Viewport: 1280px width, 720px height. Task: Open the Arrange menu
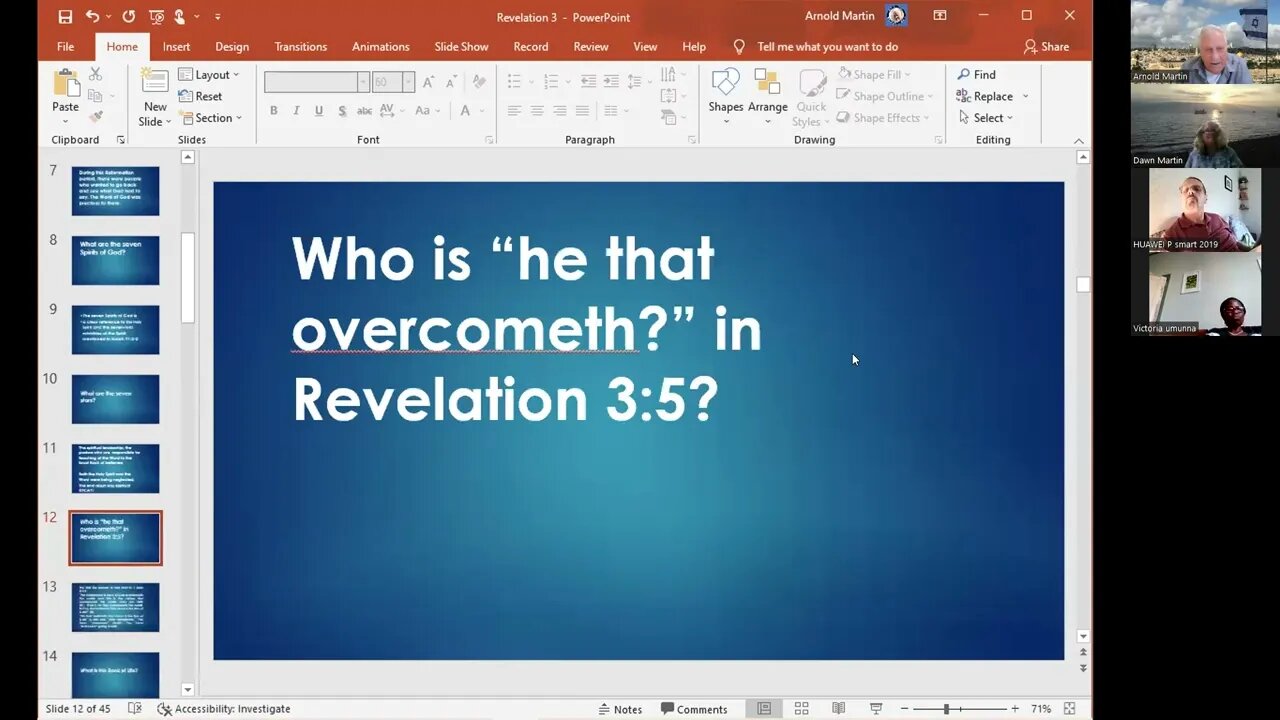[768, 97]
